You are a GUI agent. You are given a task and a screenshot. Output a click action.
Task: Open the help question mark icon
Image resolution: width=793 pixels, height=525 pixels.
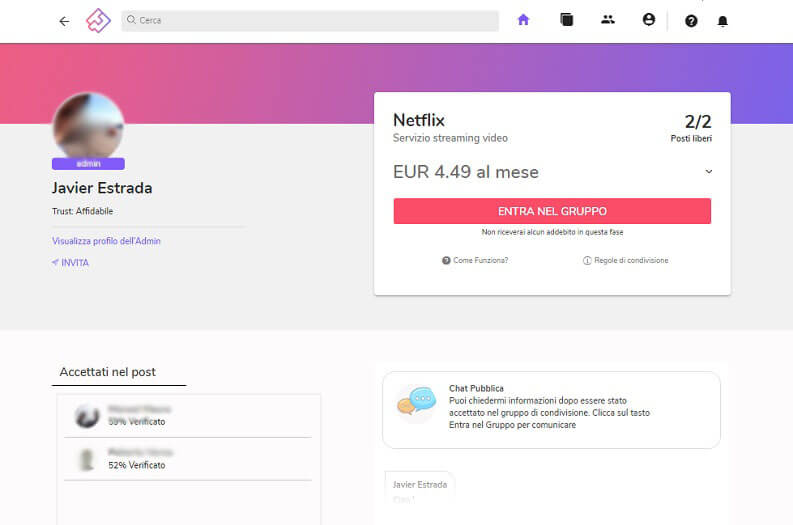(691, 21)
